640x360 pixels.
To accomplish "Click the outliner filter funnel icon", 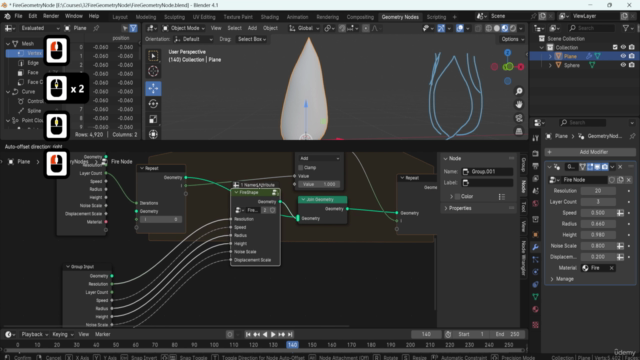I will (x=625, y=28).
